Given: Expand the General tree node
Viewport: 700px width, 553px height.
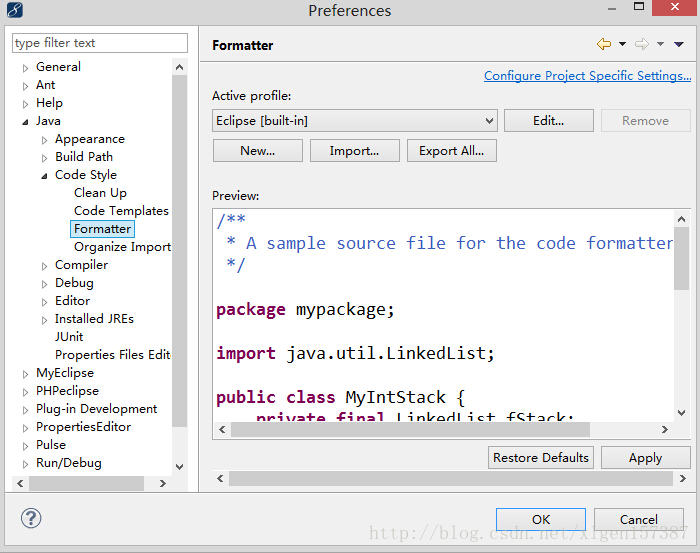Looking at the screenshot, I should (x=26, y=67).
